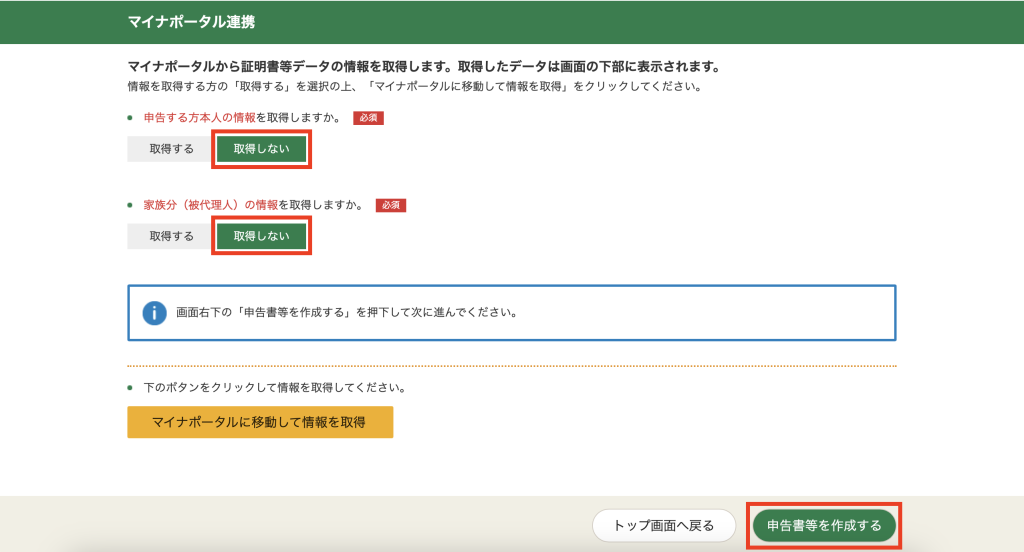Click the 下のボタンをクリックして情報を取得 instruction text

coord(274,387)
